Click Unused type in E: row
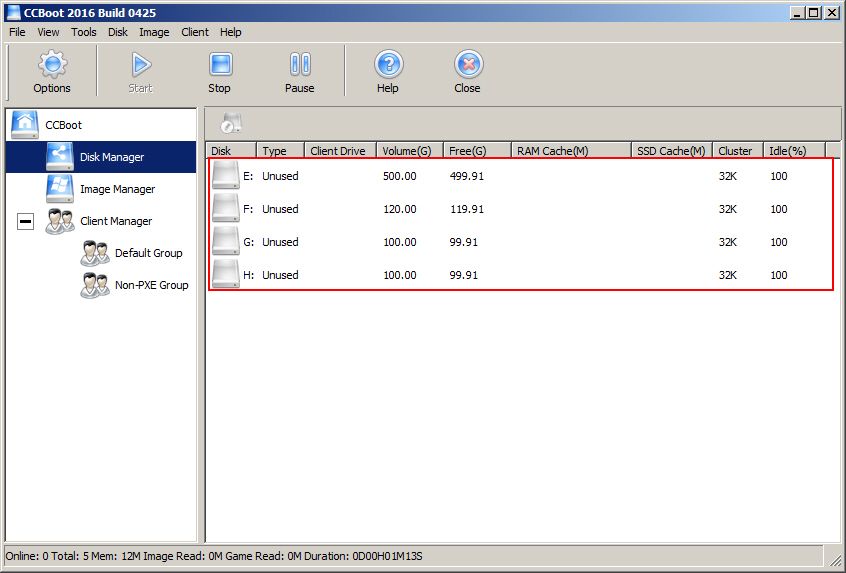846x573 pixels. click(x=280, y=176)
